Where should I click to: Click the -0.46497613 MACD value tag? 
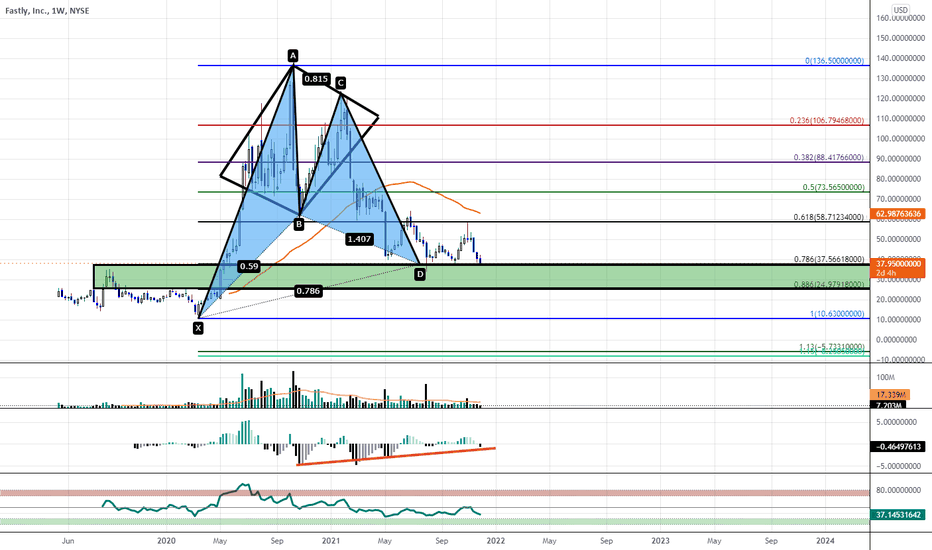tap(898, 447)
